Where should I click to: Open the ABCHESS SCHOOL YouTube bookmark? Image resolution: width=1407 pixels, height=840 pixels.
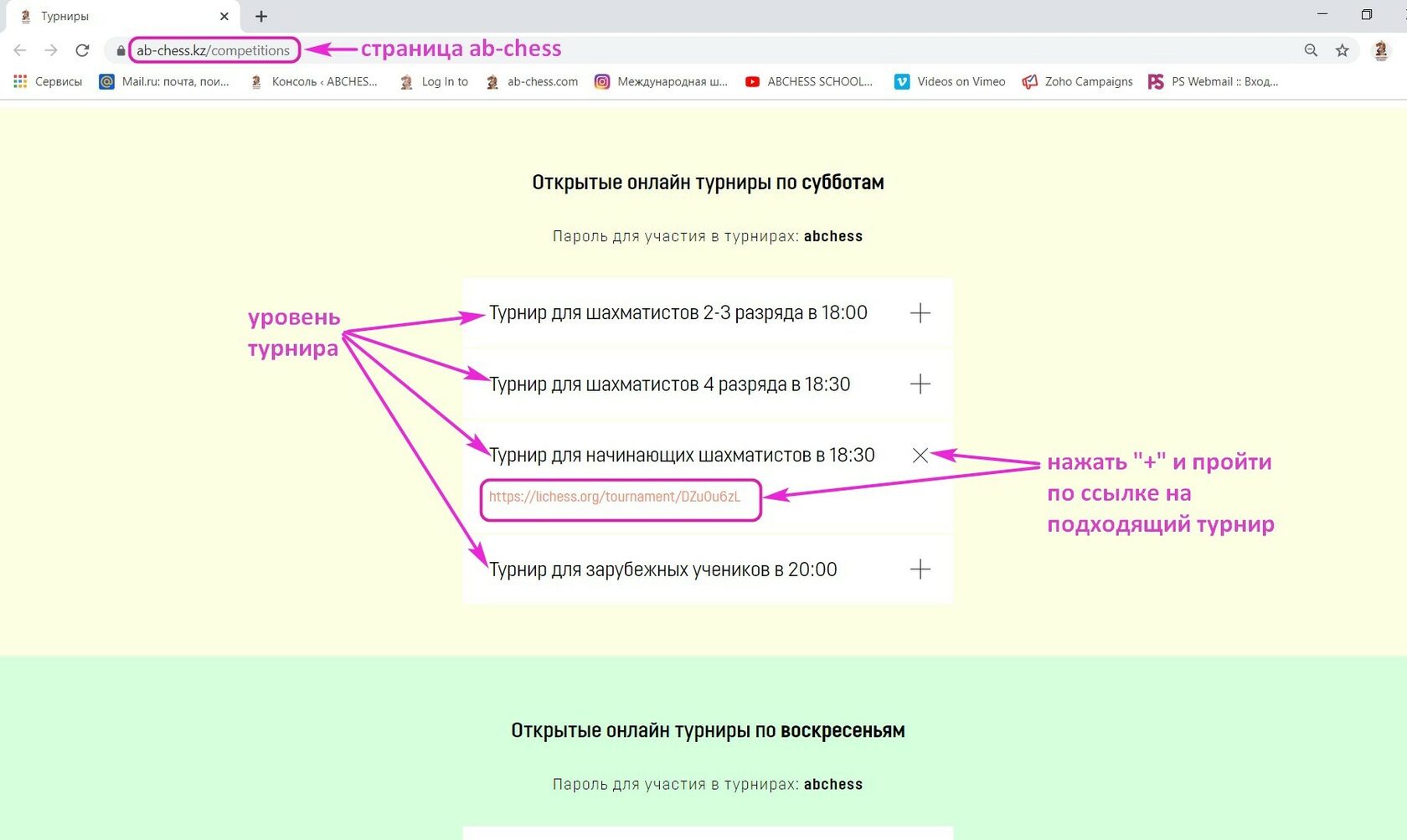tap(808, 81)
